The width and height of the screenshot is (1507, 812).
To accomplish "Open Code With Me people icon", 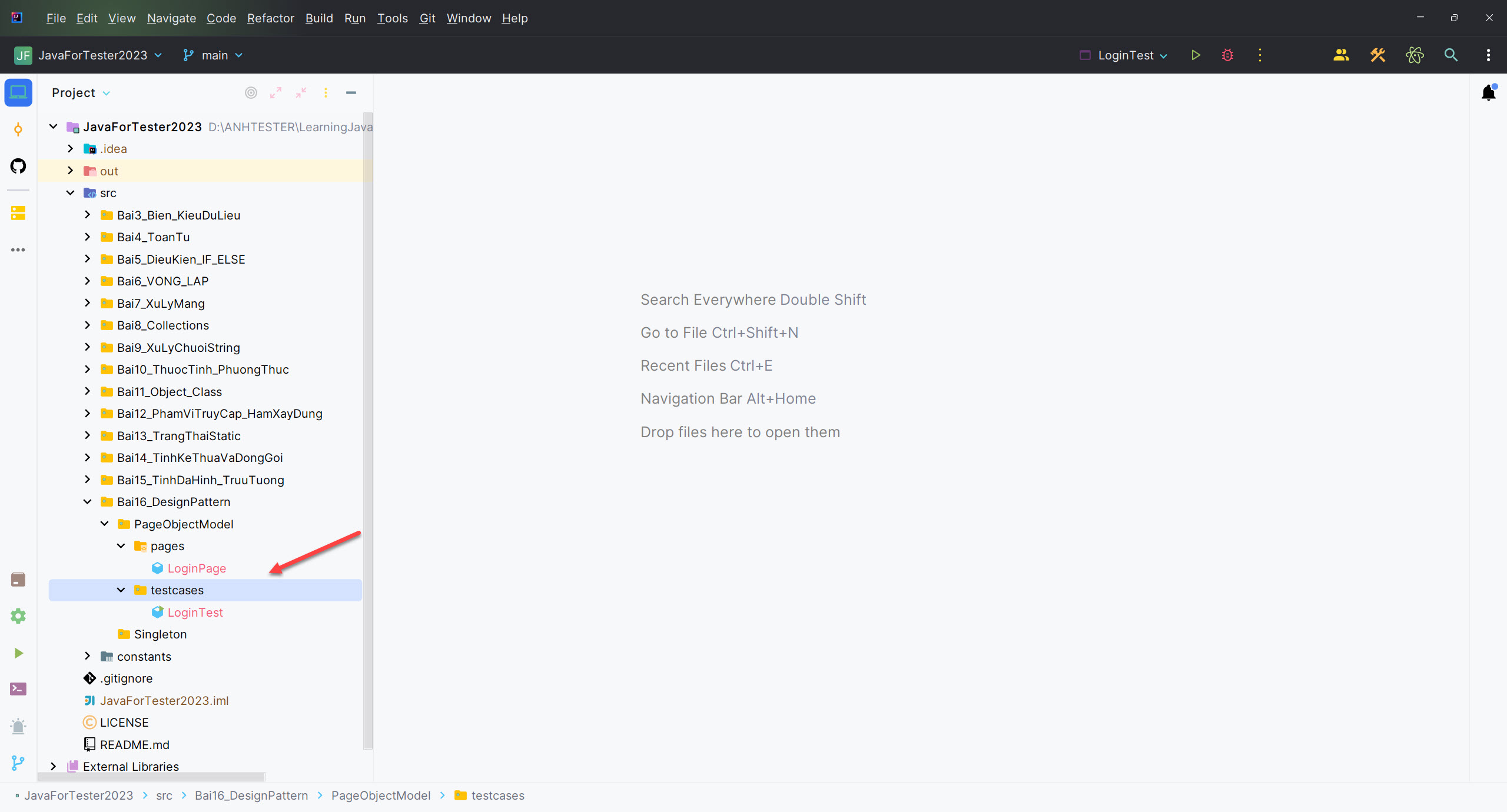I will [1341, 55].
